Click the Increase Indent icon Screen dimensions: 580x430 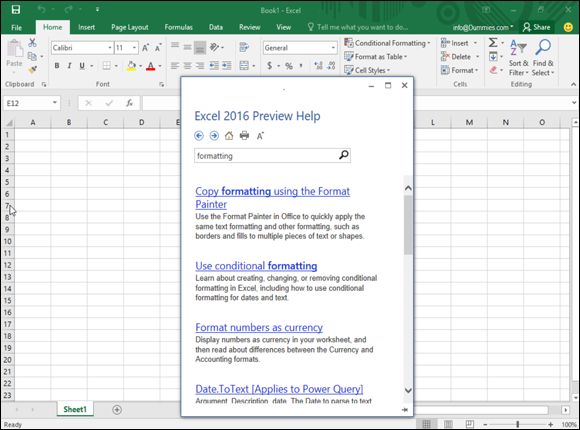coord(226,66)
